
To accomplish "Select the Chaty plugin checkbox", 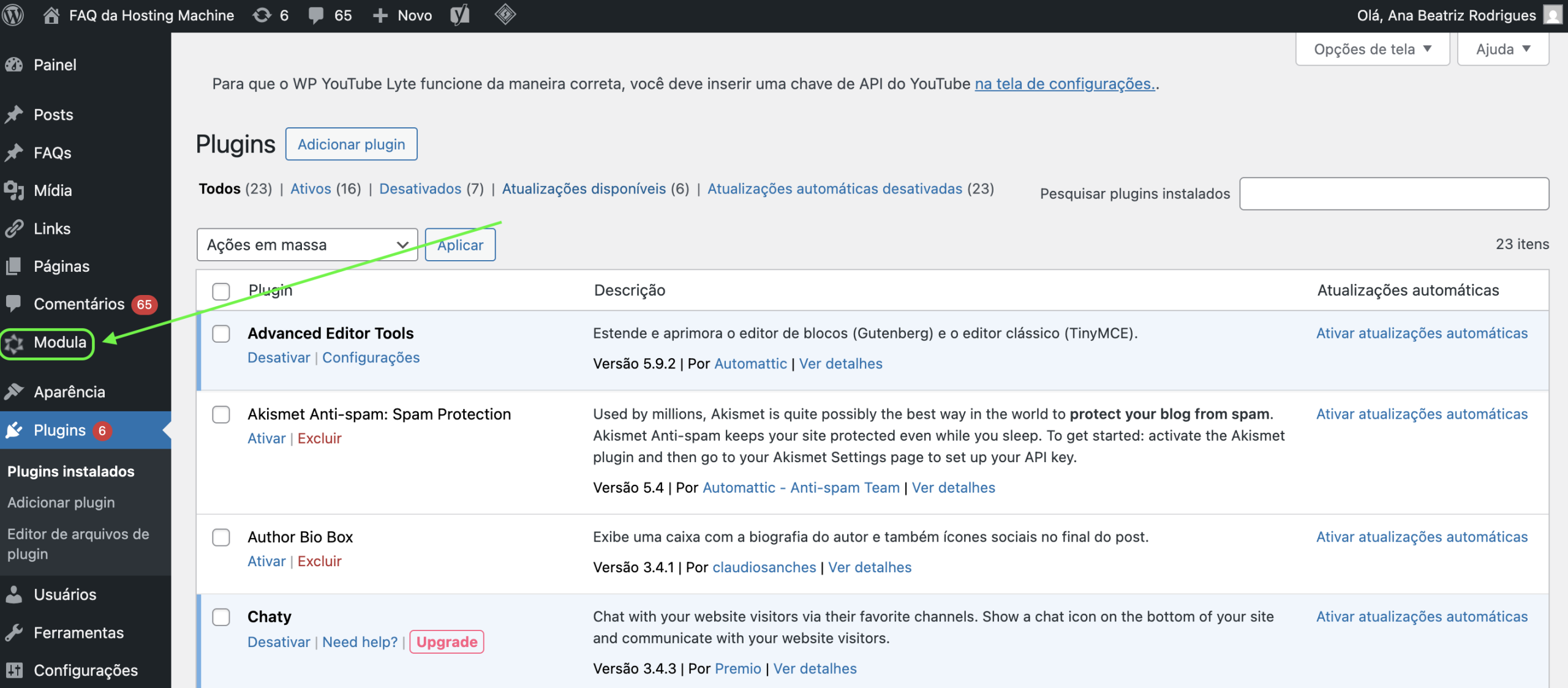I will coord(221,618).
